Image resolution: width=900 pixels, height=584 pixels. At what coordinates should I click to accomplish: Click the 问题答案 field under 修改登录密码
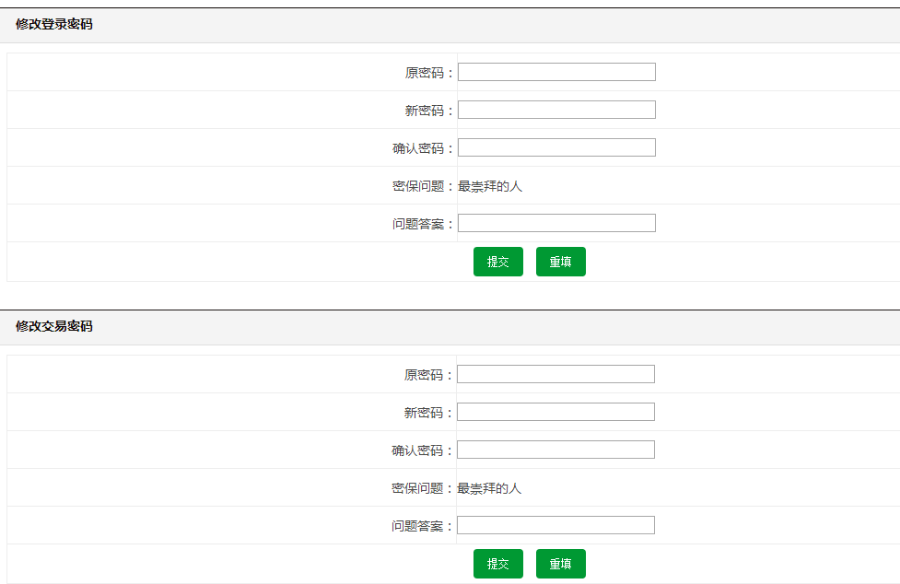pyautogui.click(x=556, y=222)
